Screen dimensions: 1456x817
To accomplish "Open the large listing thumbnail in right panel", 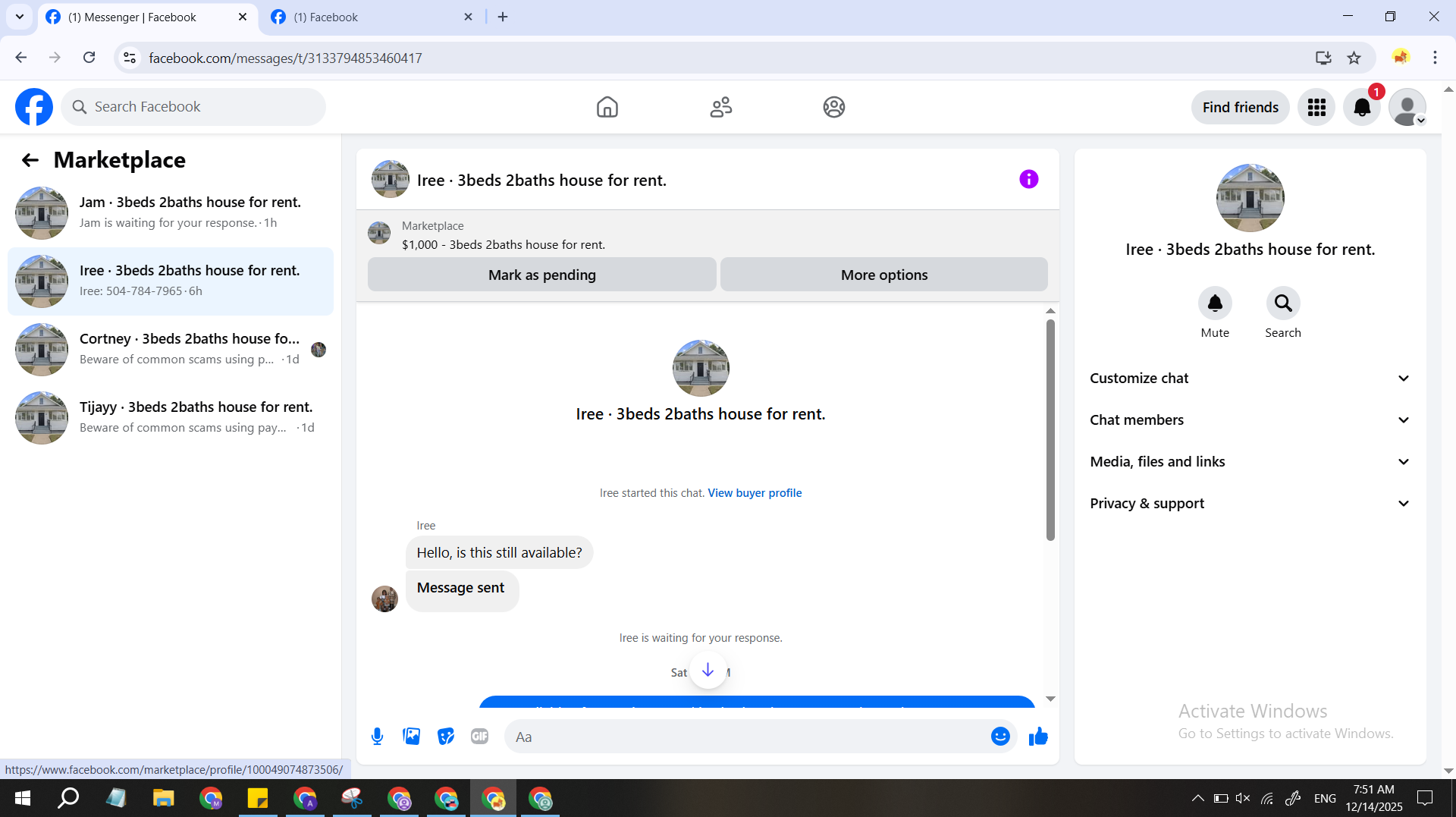I will [1250, 198].
